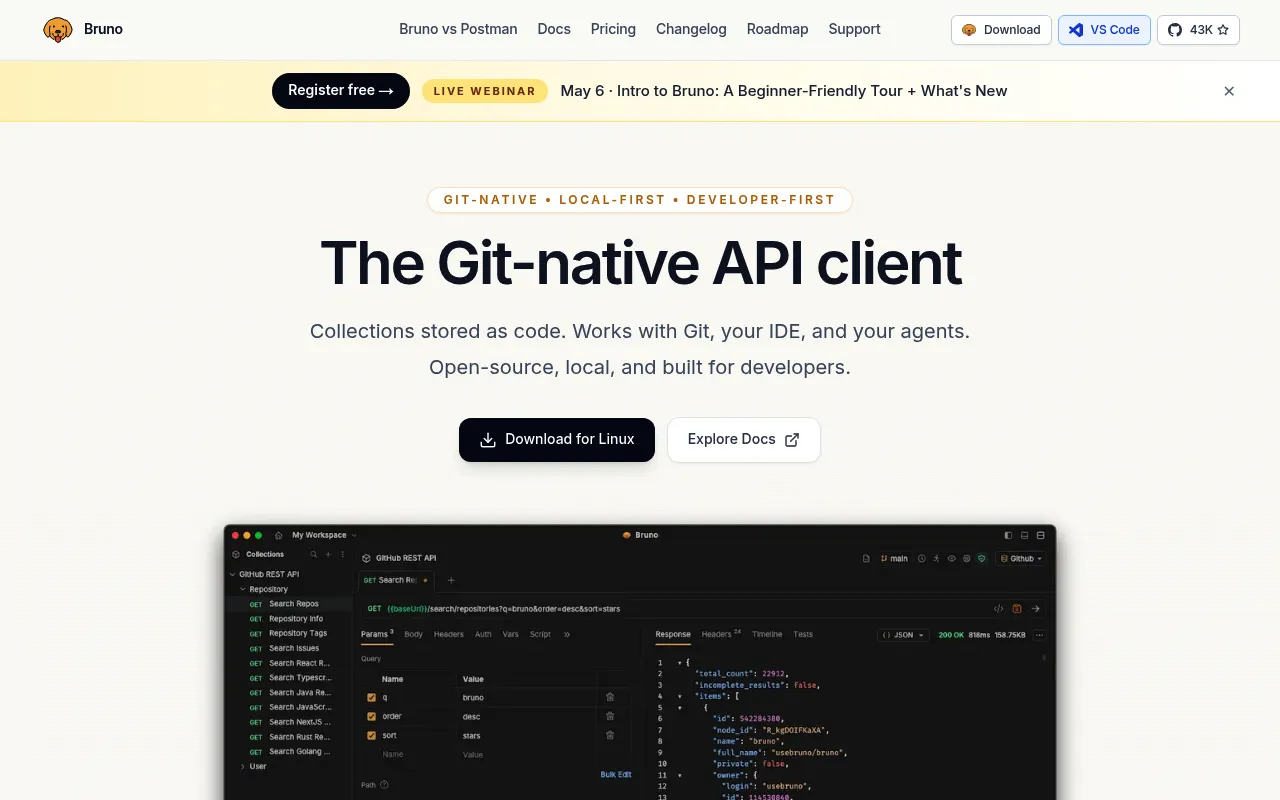The width and height of the screenshot is (1280, 800).
Task: Open the Collections three-dot menu
Action: pyautogui.click(x=342, y=554)
